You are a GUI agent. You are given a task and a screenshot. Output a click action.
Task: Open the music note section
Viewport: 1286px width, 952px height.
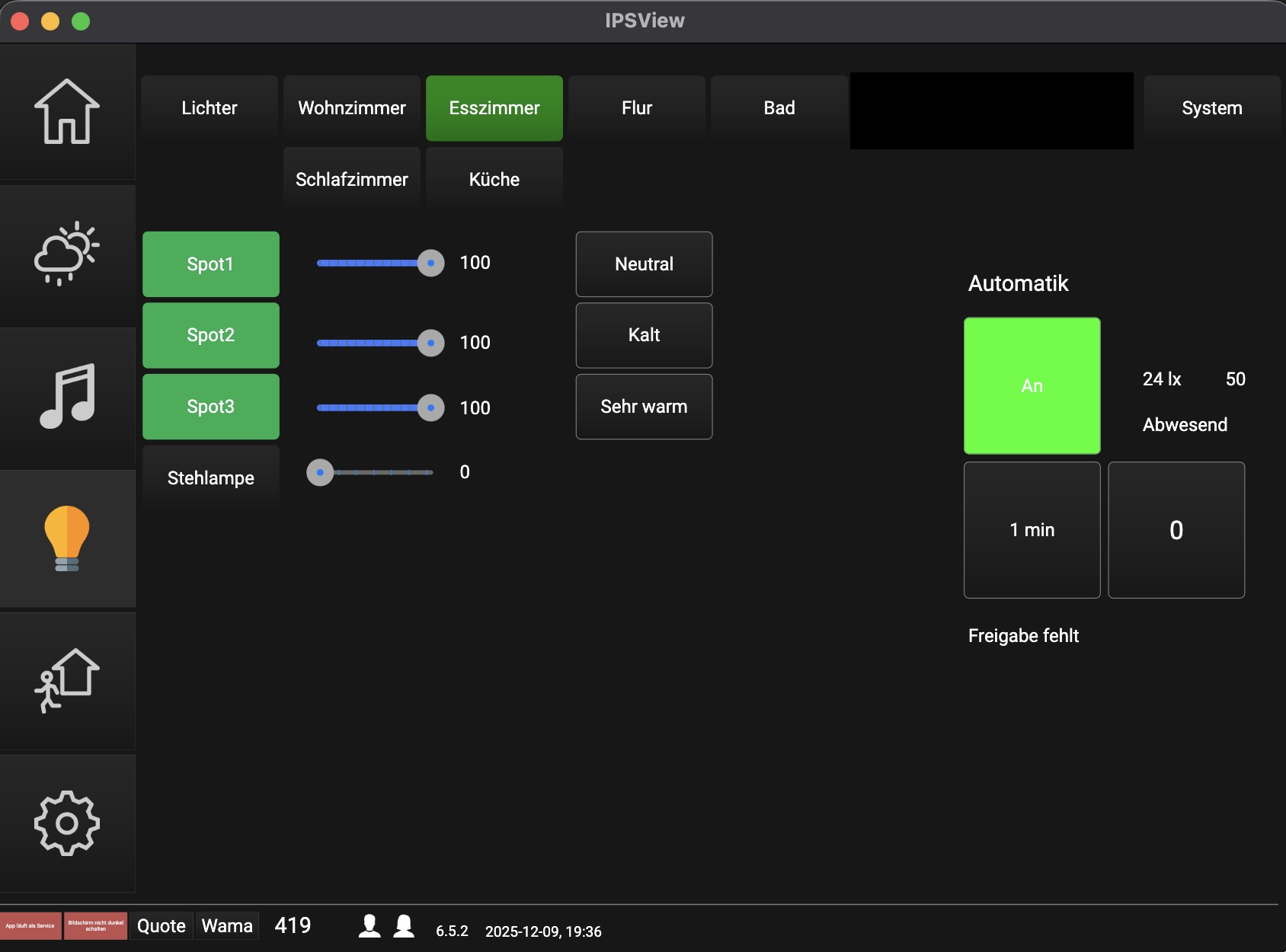(67, 396)
